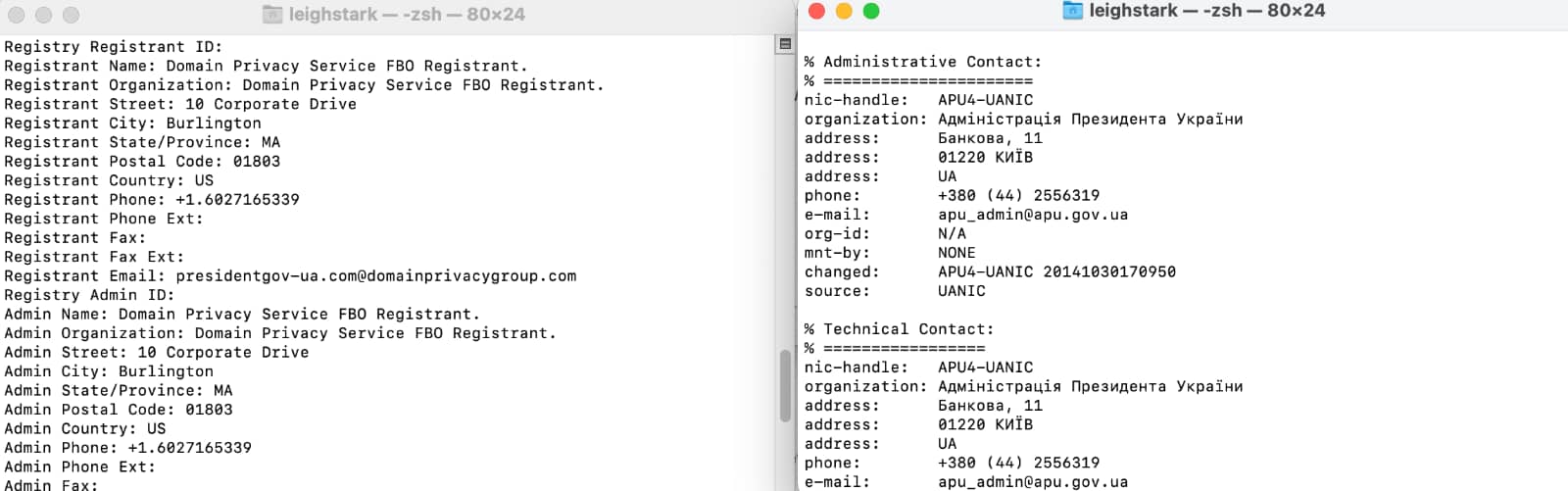The height and width of the screenshot is (491, 1568).
Task: Minimize the right terminal with yellow button
Action: [x=844, y=11]
